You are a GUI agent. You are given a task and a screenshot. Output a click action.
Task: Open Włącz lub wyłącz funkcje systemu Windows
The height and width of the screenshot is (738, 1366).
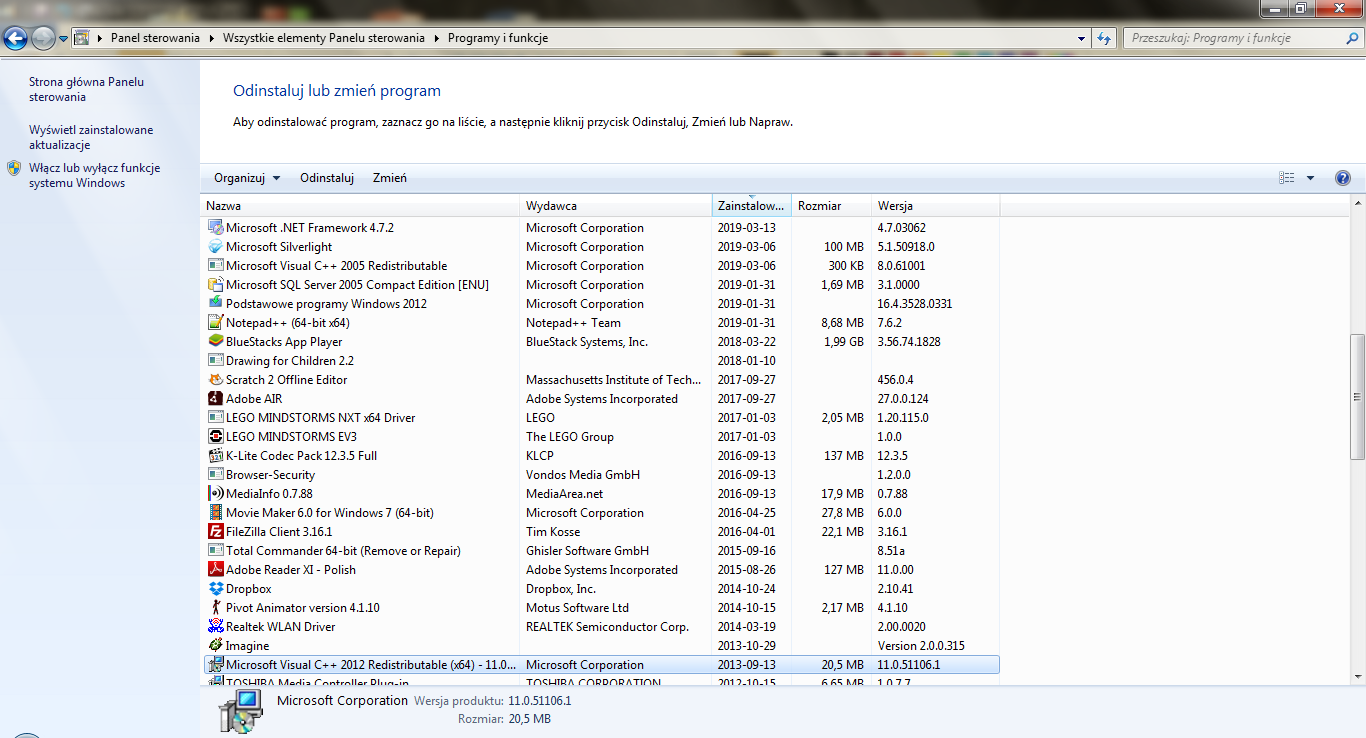[94, 175]
